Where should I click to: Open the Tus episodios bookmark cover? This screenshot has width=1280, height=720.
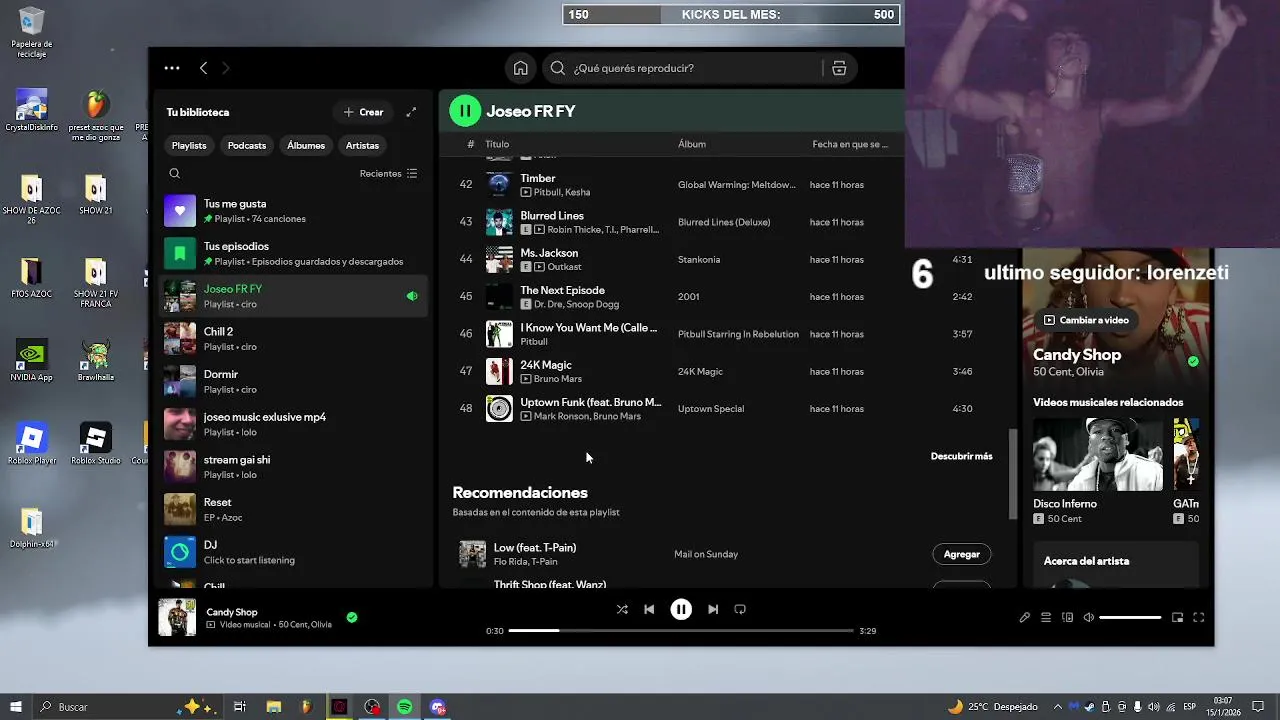point(180,254)
